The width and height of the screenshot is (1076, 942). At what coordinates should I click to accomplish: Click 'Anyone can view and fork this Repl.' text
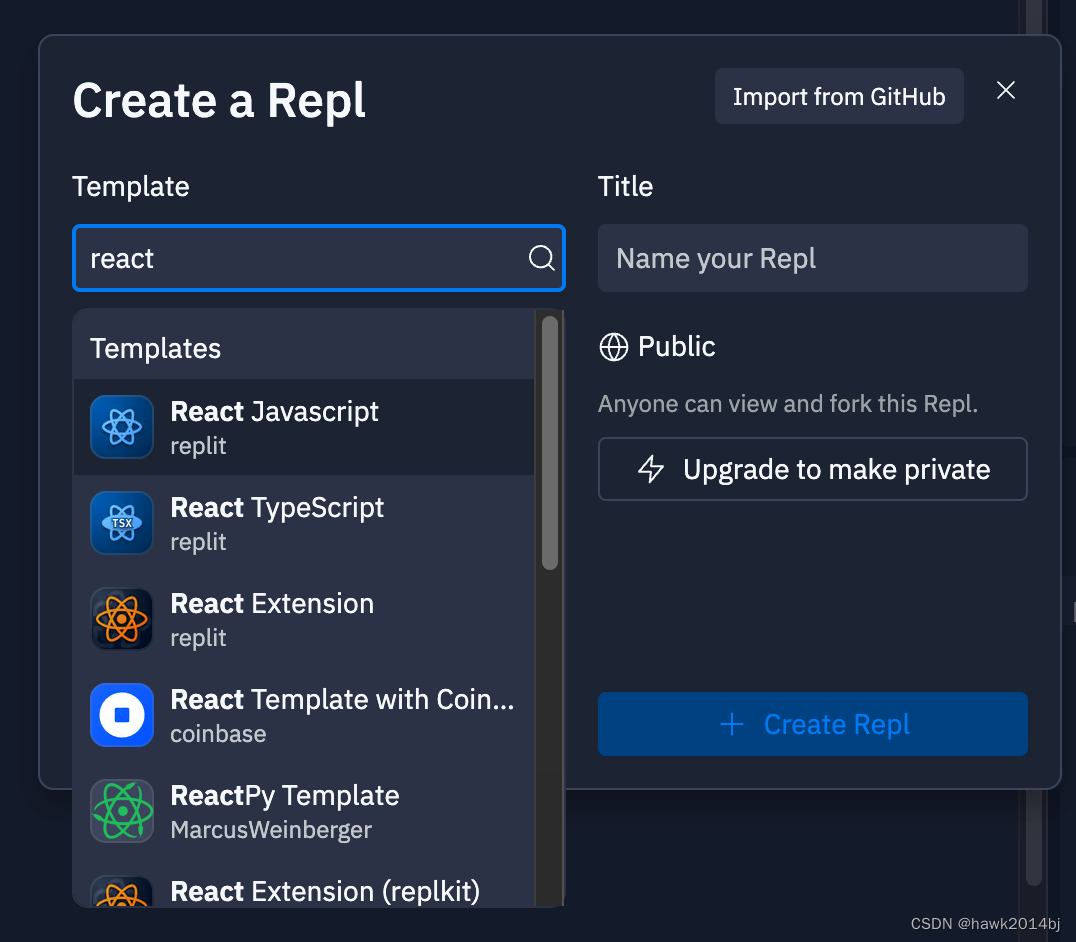[788, 404]
